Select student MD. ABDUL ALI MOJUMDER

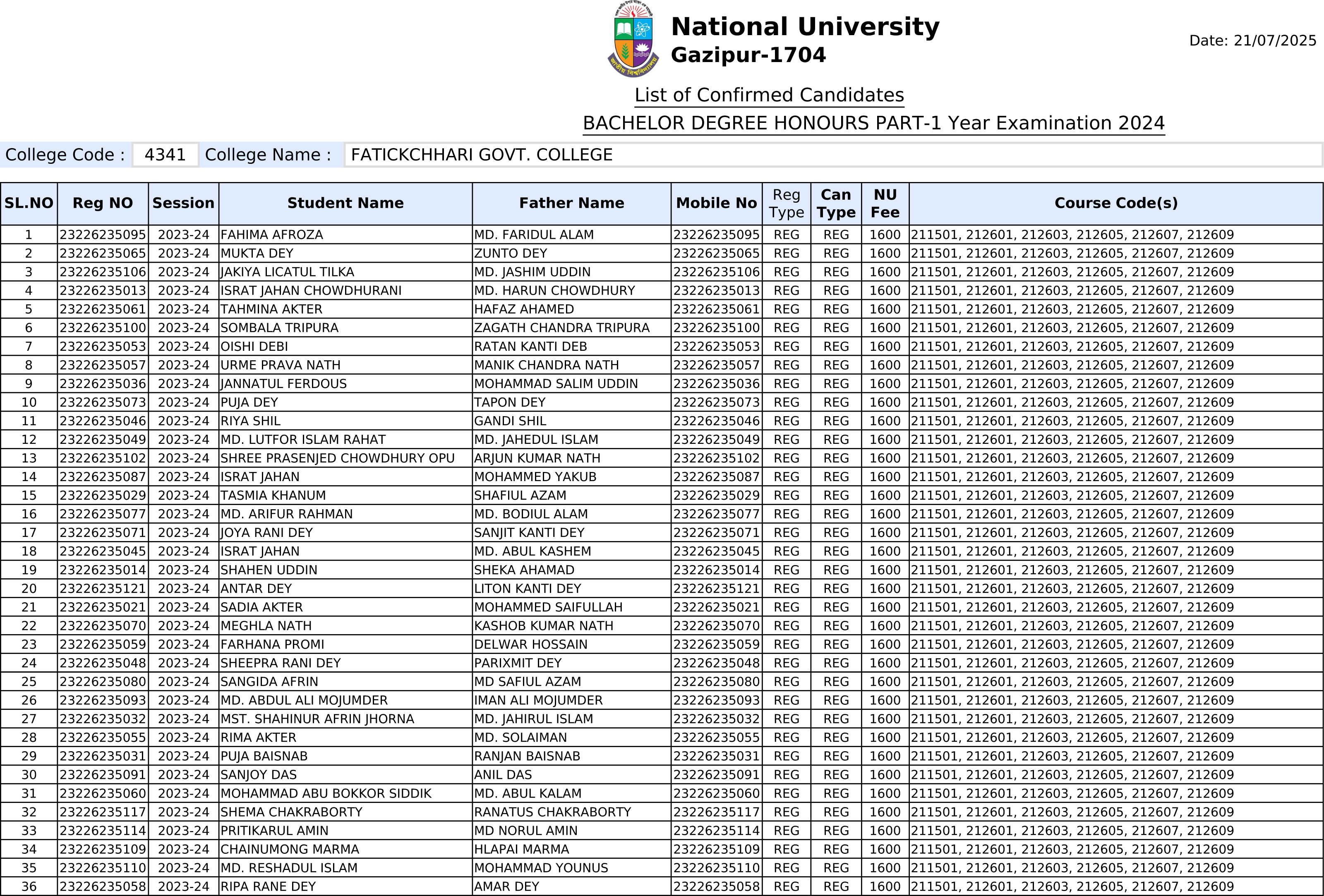click(304, 701)
